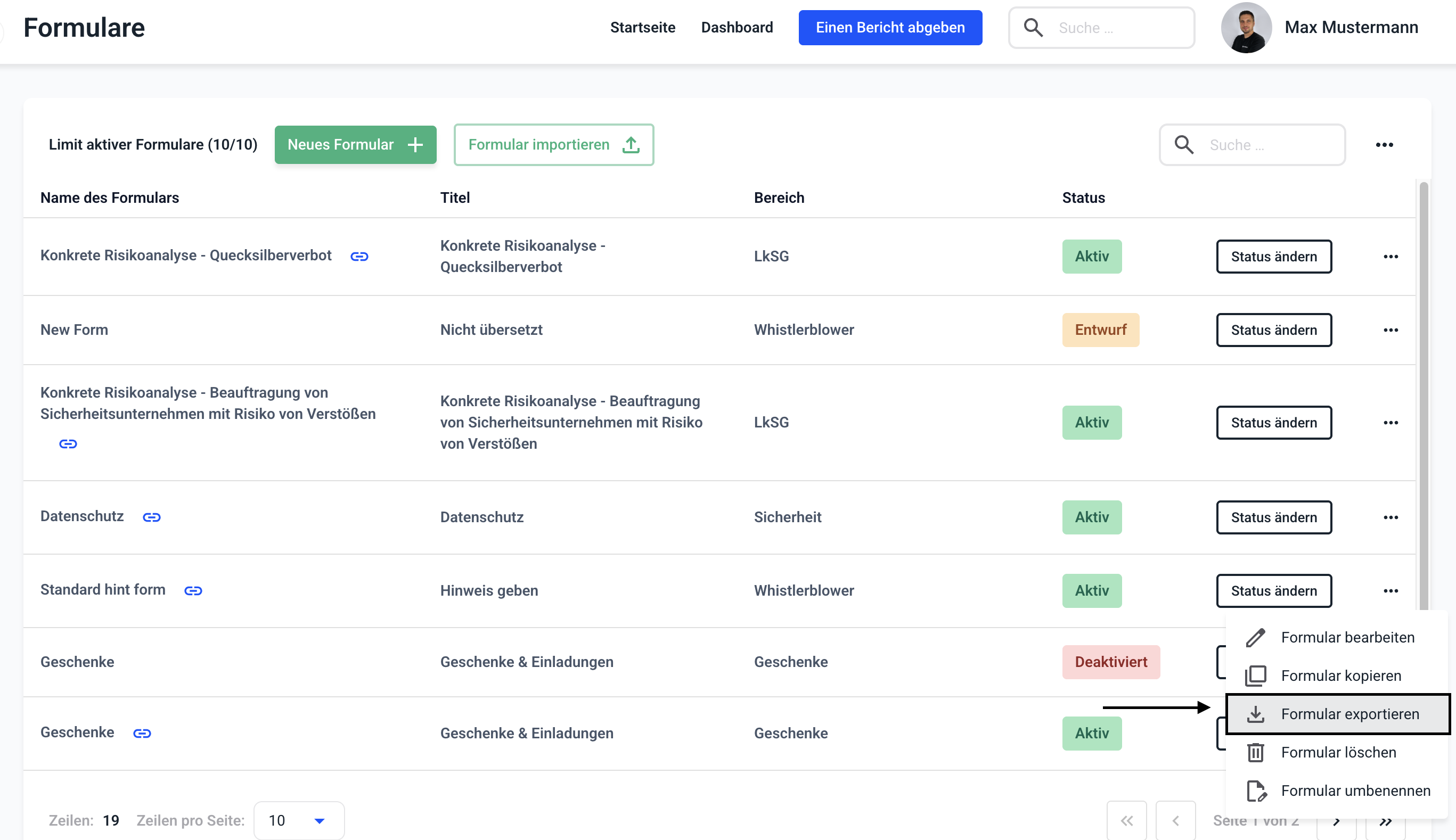
Task: Click link icon beside Standard hint form
Action: (193, 591)
